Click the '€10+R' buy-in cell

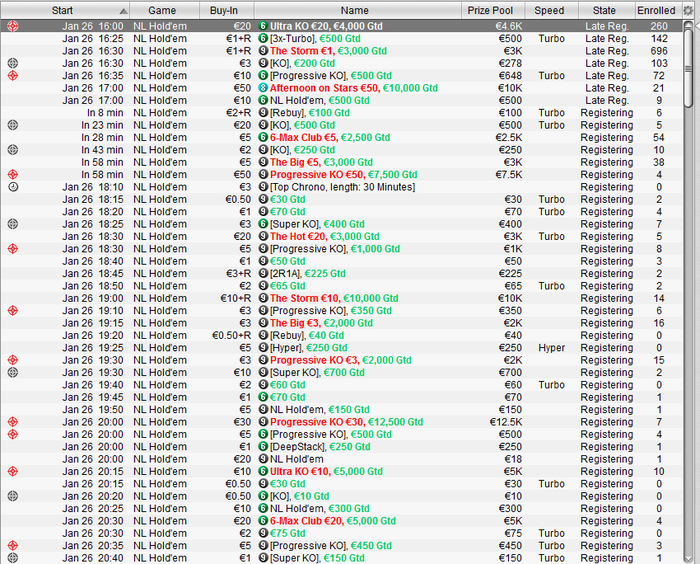coord(236,298)
